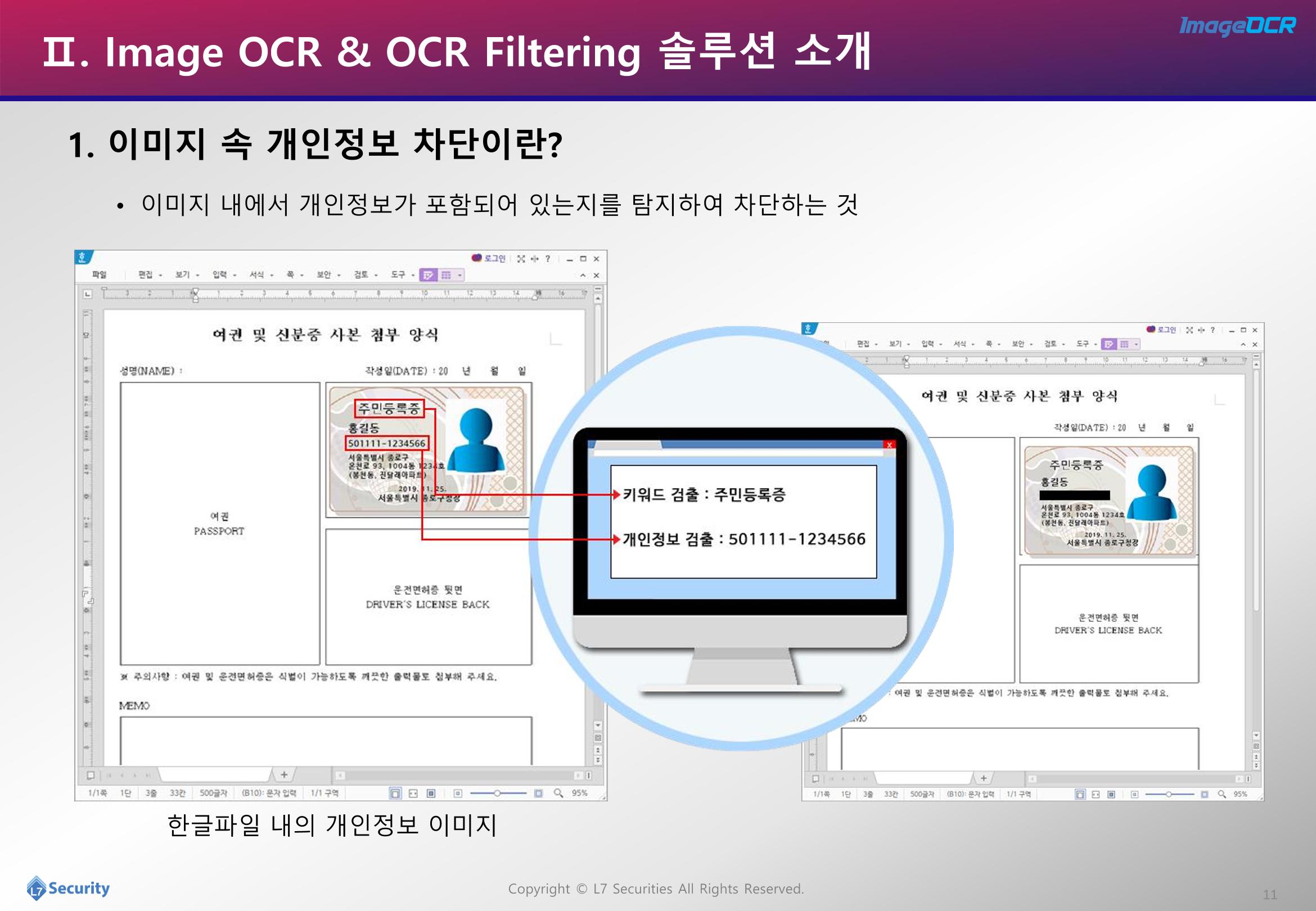Open the 도구 menu in left Hangul window
The height and width of the screenshot is (911, 1316).
[398, 274]
